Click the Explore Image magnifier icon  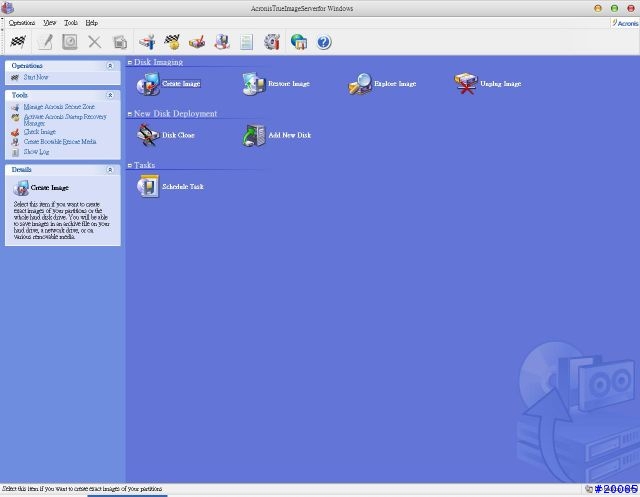pos(360,84)
